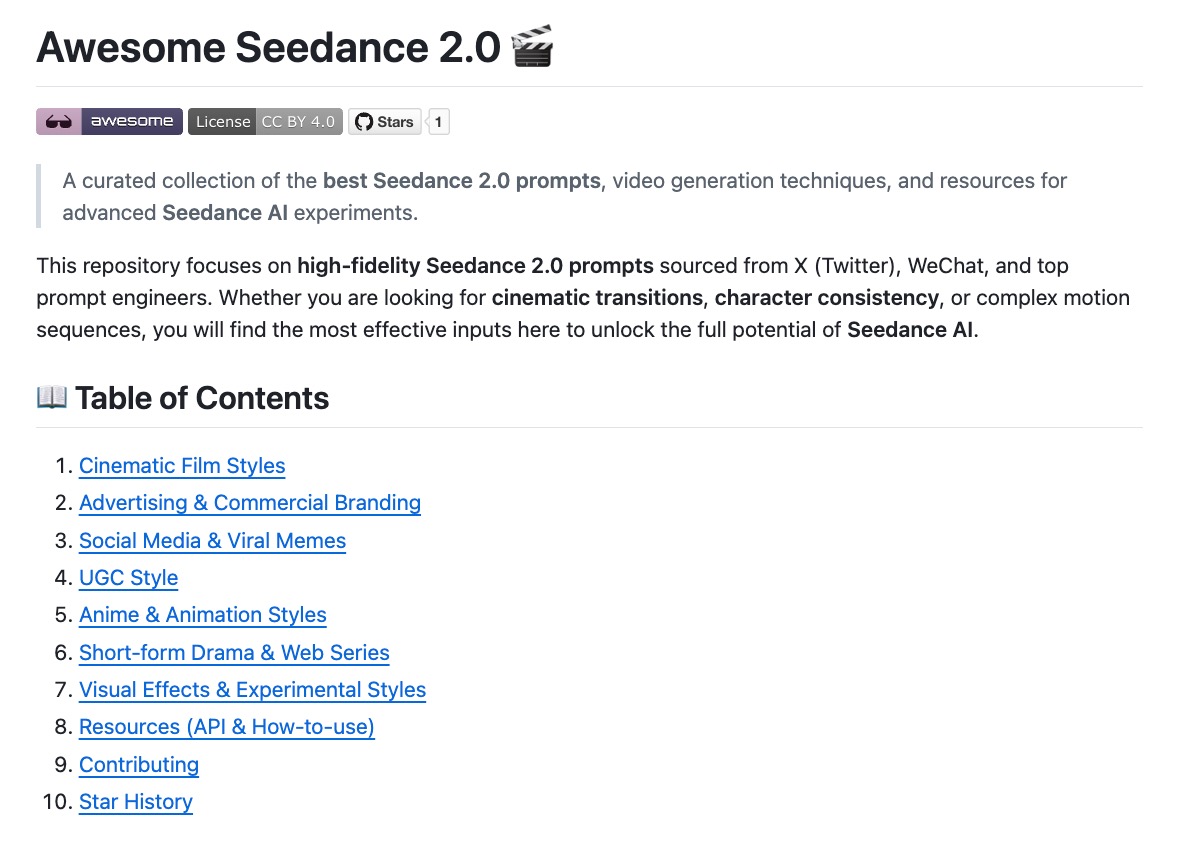
Task: Click the GitHub Stars badge button
Action: pos(385,122)
